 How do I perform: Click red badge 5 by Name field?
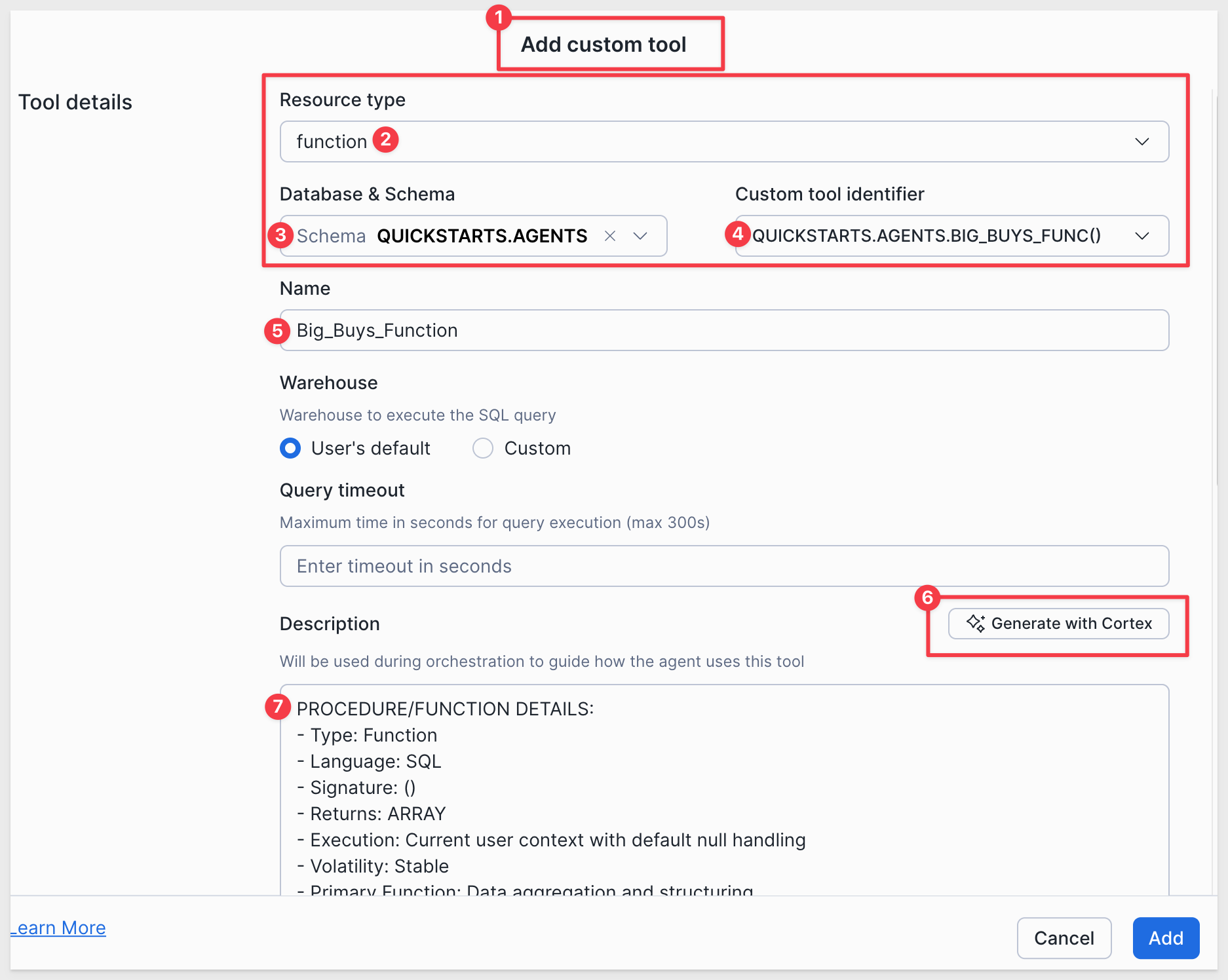click(x=277, y=331)
